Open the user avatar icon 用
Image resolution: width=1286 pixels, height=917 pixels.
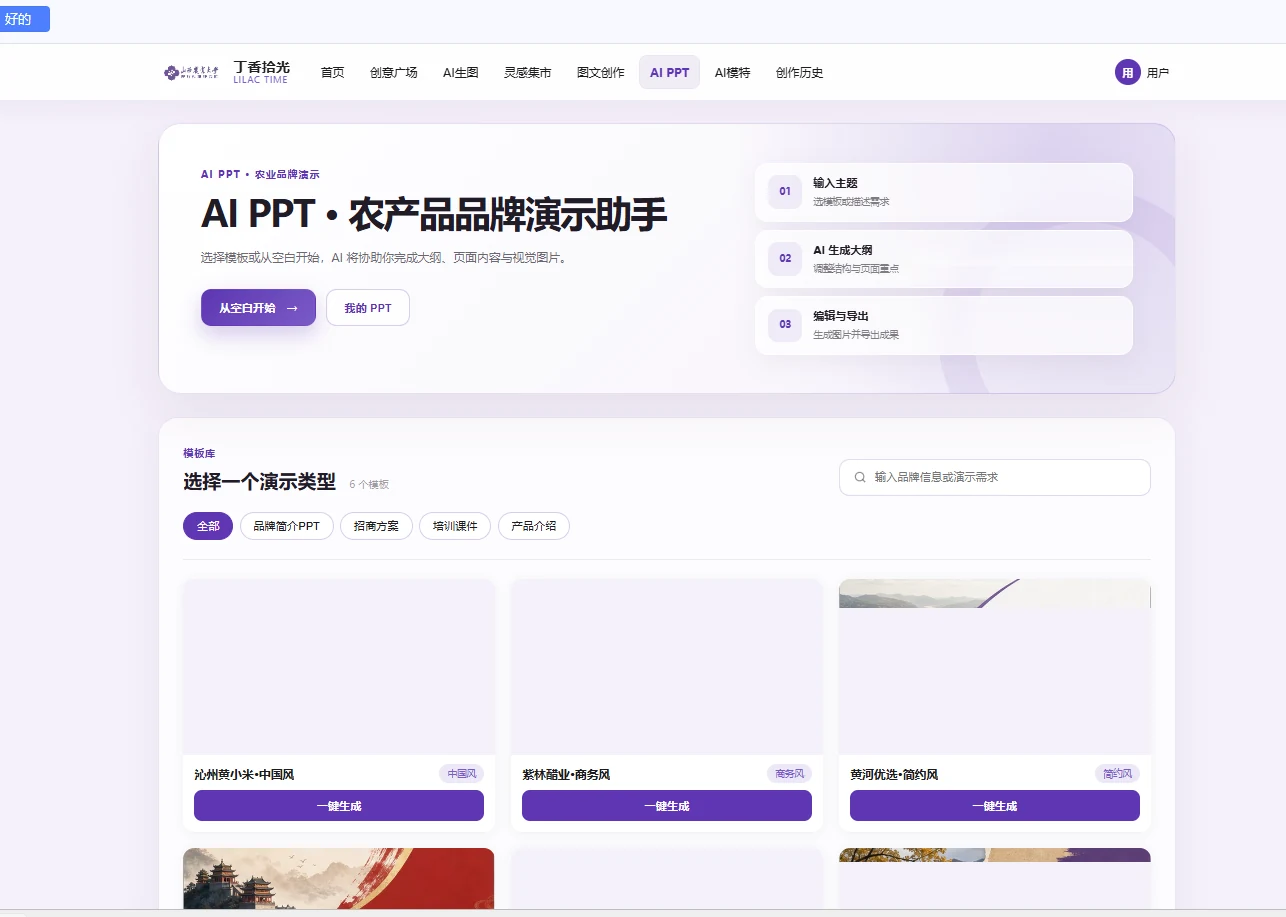click(x=1128, y=72)
